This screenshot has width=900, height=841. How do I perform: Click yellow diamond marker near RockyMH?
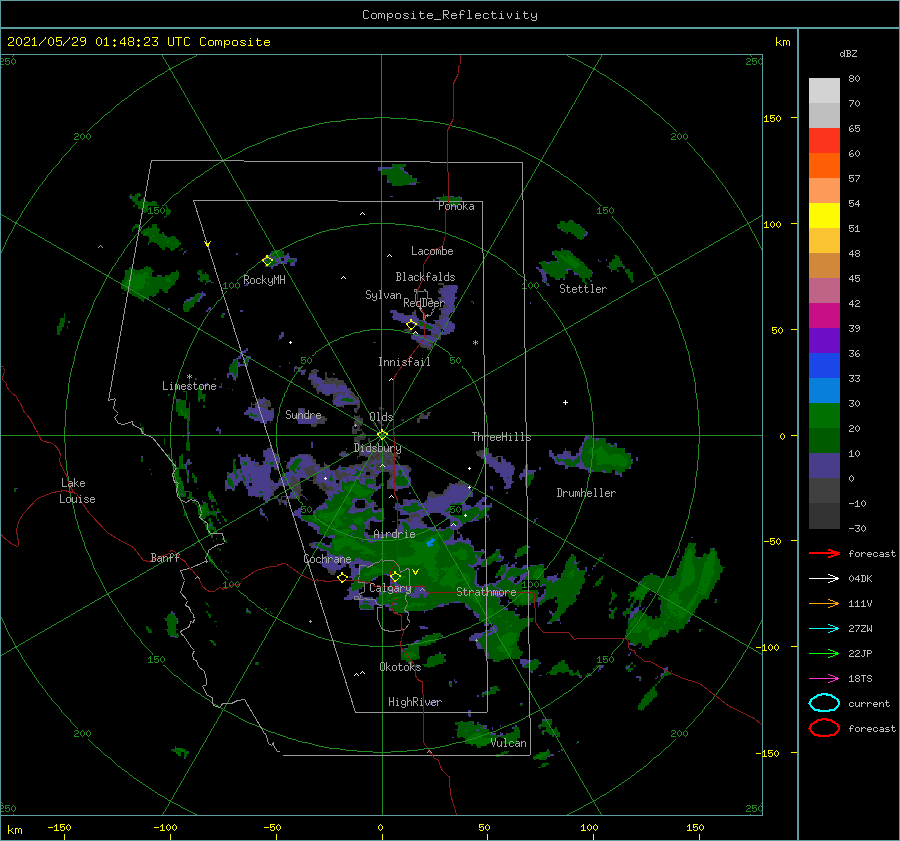click(267, 261)
